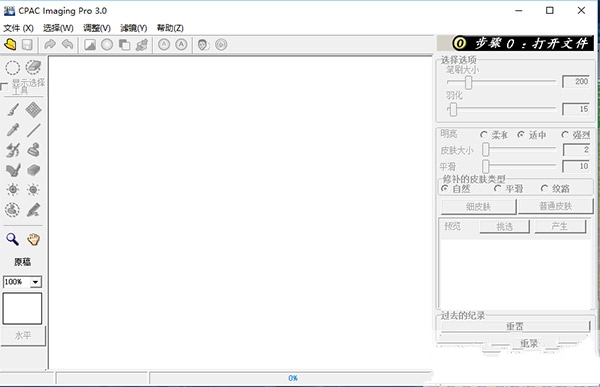Image resolution: width=600 pixels, height=387 pixels.
Task: Select the dashed circle stamp tool
Action: [13, 210]
